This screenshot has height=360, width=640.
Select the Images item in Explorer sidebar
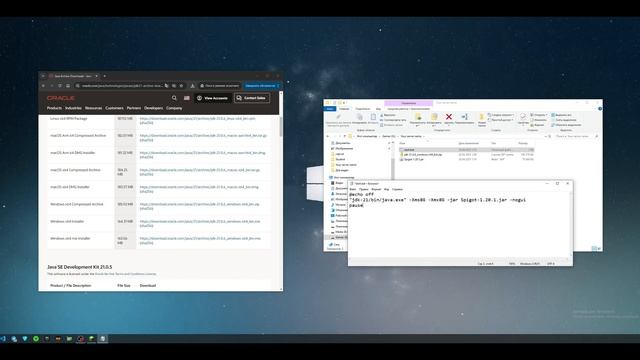point(344,149)
